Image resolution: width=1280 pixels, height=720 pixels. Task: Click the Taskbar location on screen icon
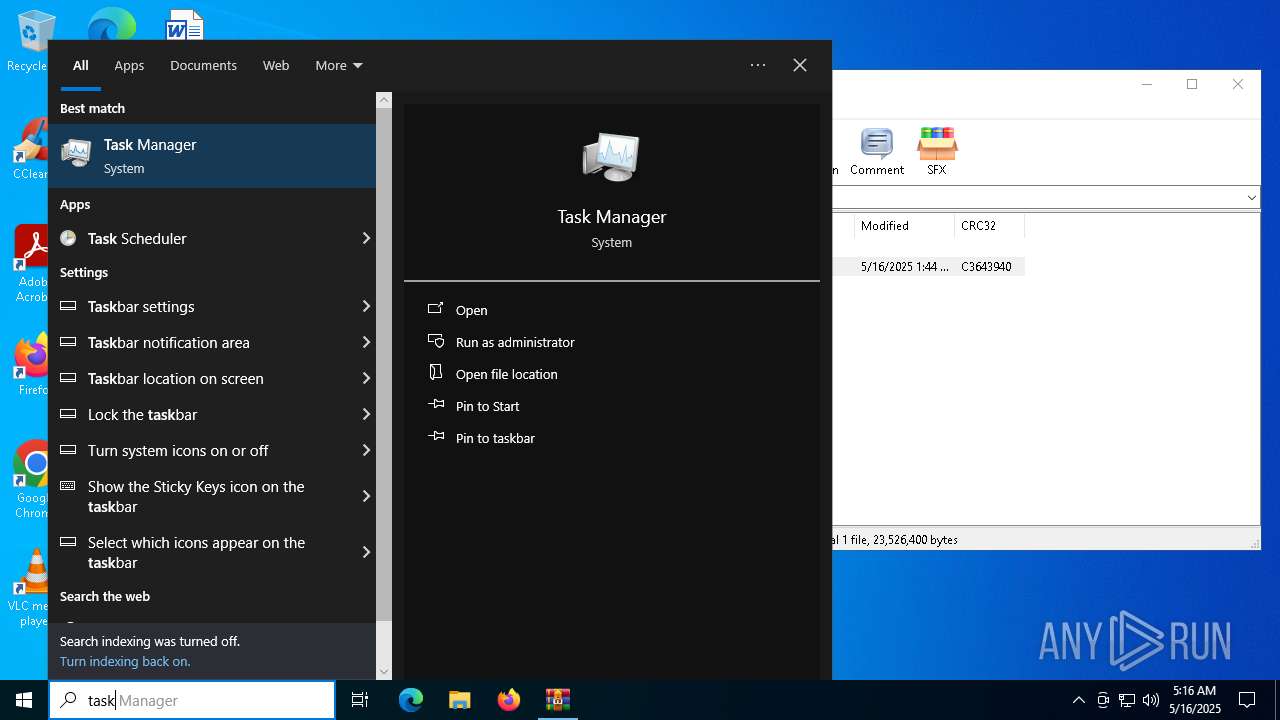pos(68,378)
